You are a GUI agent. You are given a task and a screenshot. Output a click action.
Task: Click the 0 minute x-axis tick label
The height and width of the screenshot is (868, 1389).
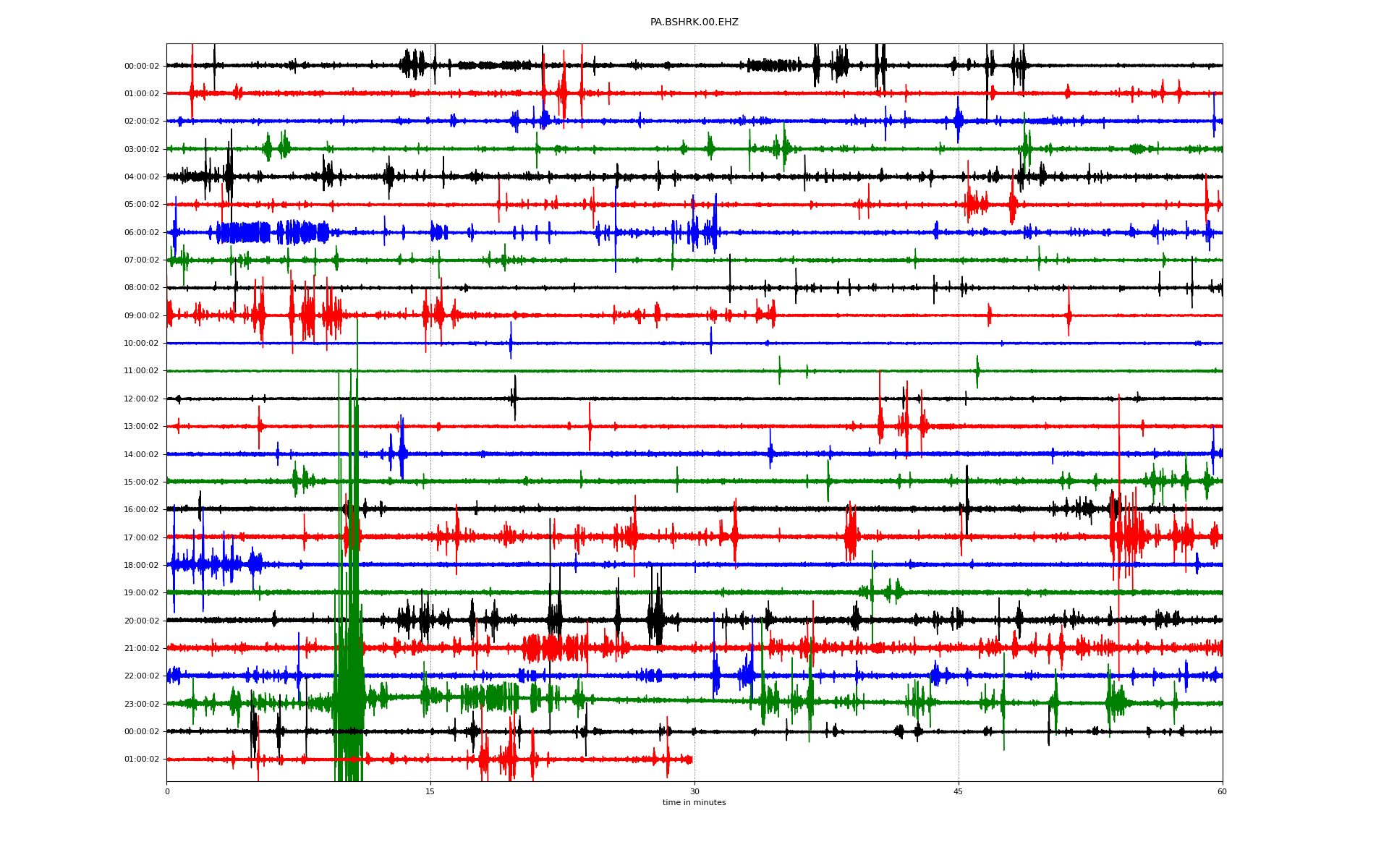(x=167, y=792)
